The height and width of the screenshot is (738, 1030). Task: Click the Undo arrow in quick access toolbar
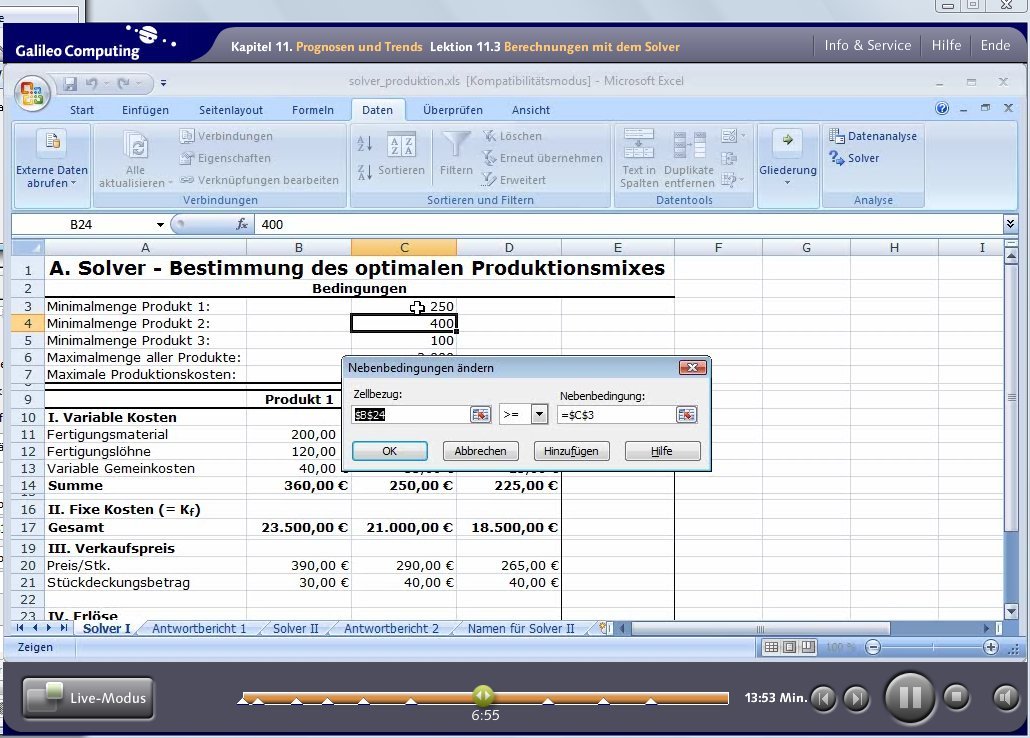point(92,83)
